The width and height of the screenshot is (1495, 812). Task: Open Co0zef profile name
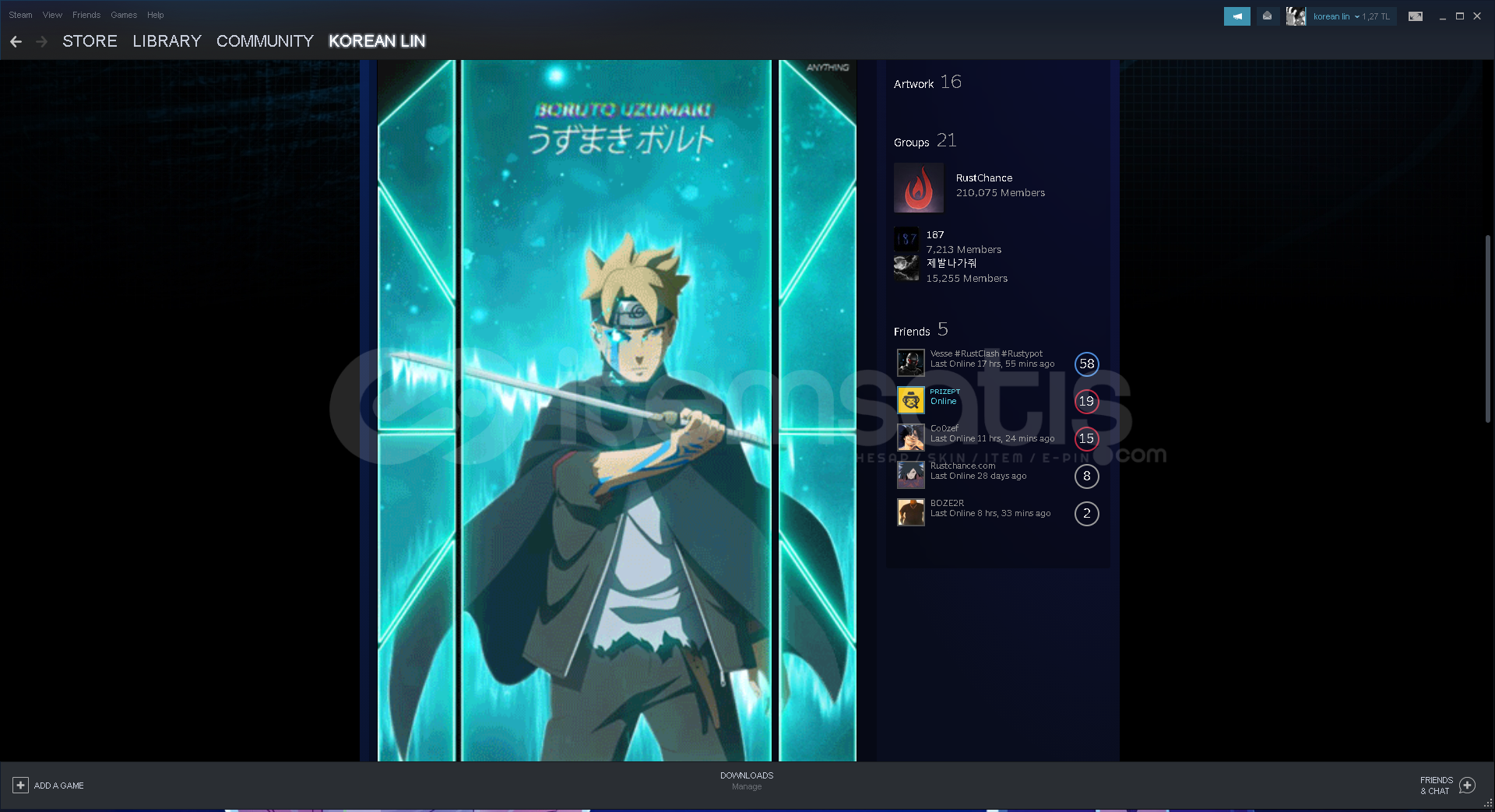coord(944,428)
